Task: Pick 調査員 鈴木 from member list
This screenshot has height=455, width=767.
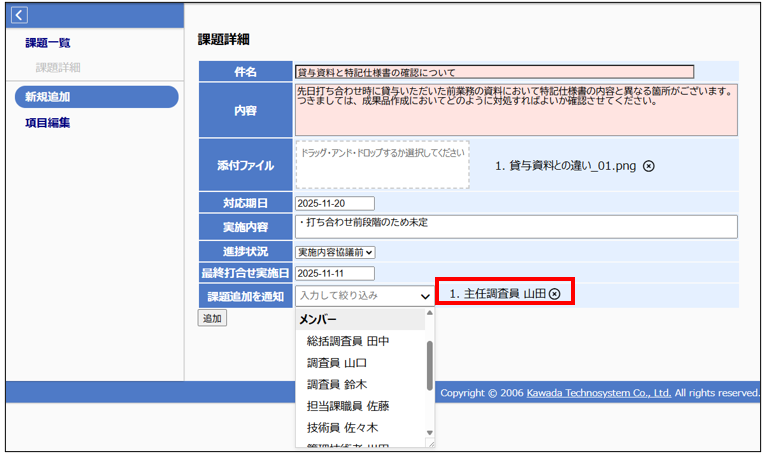Action: tap(337, 385)
